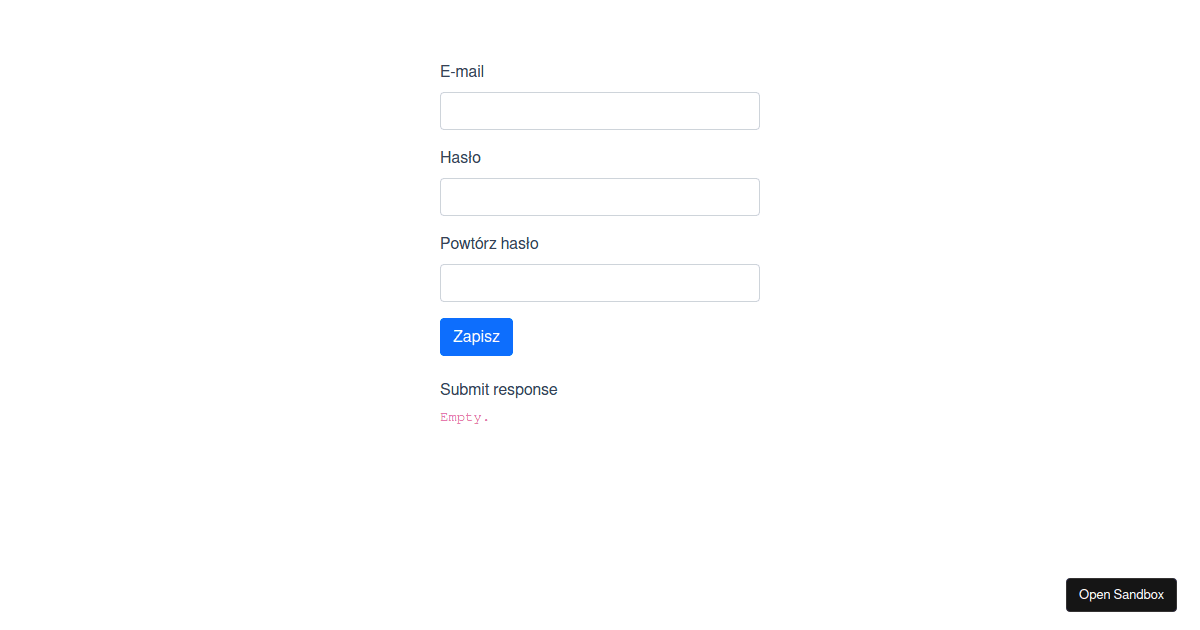Choose the field directly above Zapisz button
This screenshot has height=630, width=1200.
click(600, 283)
